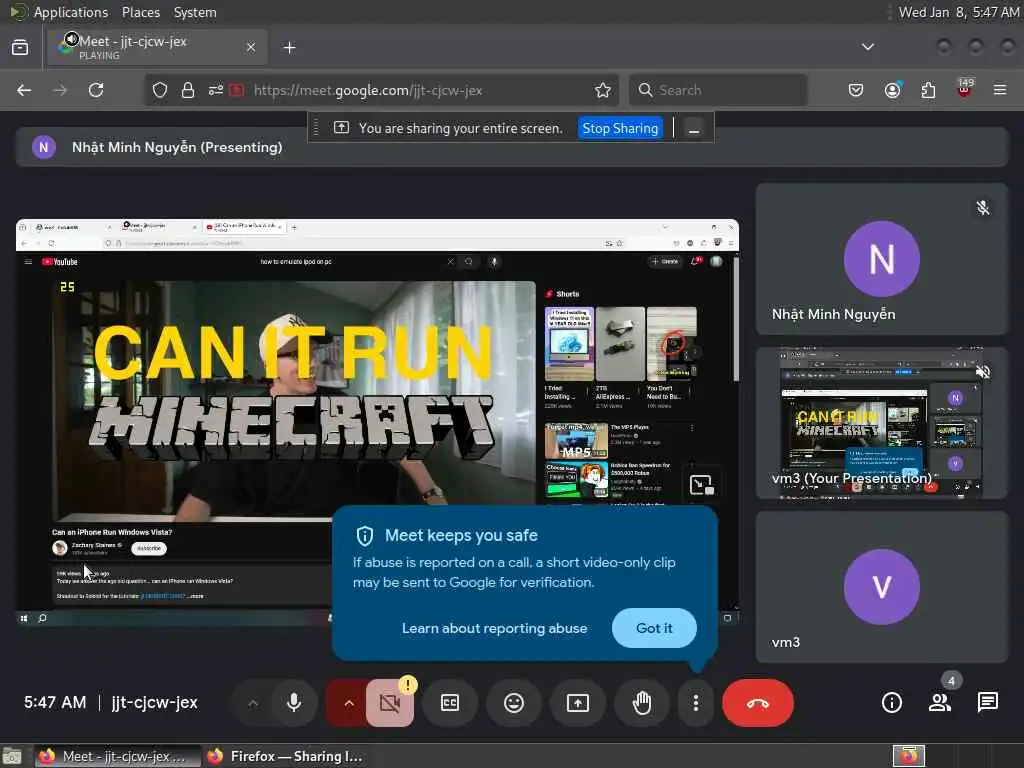Raise hand in the meeting
The height and width of the screenshot is (768, 1024).
(642, 703)
